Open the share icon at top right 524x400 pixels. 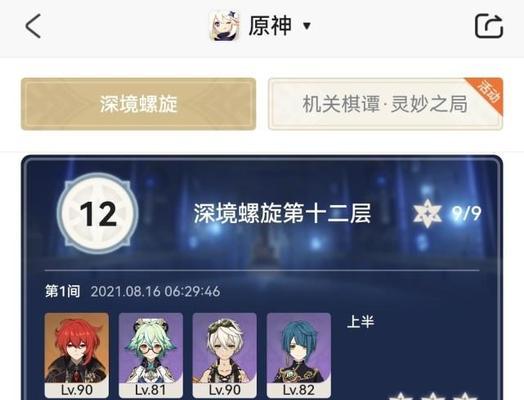[x=489, y=26]
